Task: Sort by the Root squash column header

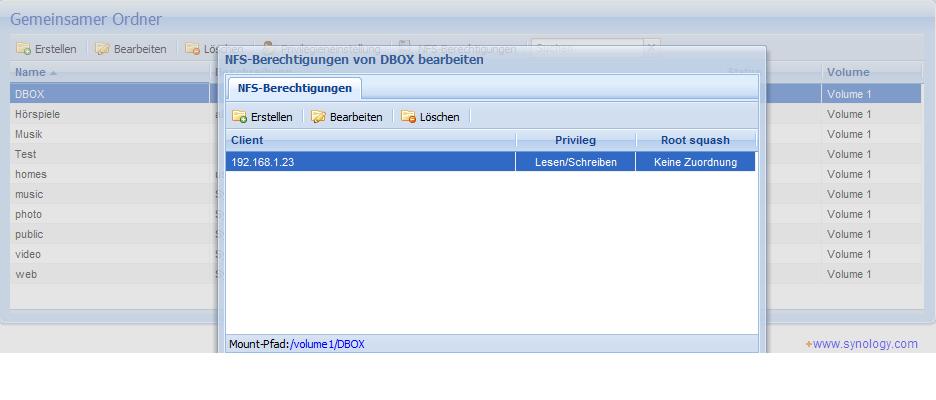Action: tap(695, 141)
